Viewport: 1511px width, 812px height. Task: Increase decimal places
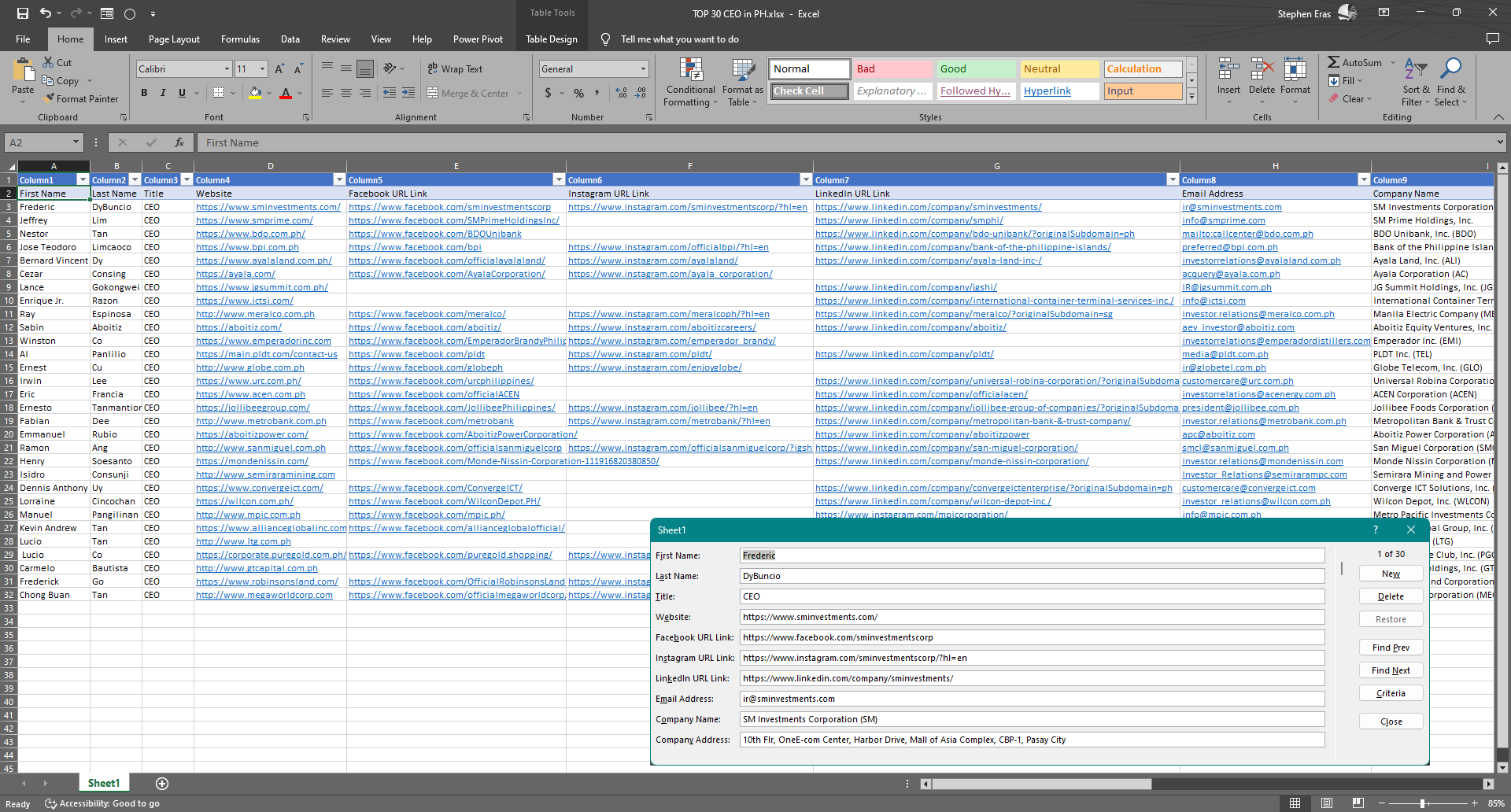[622, 93]
